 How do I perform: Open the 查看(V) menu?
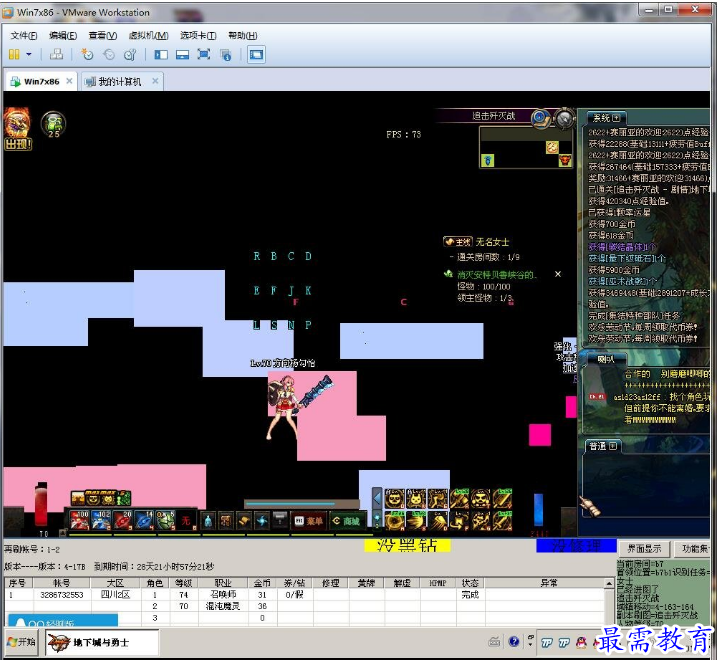pos(102,35)
